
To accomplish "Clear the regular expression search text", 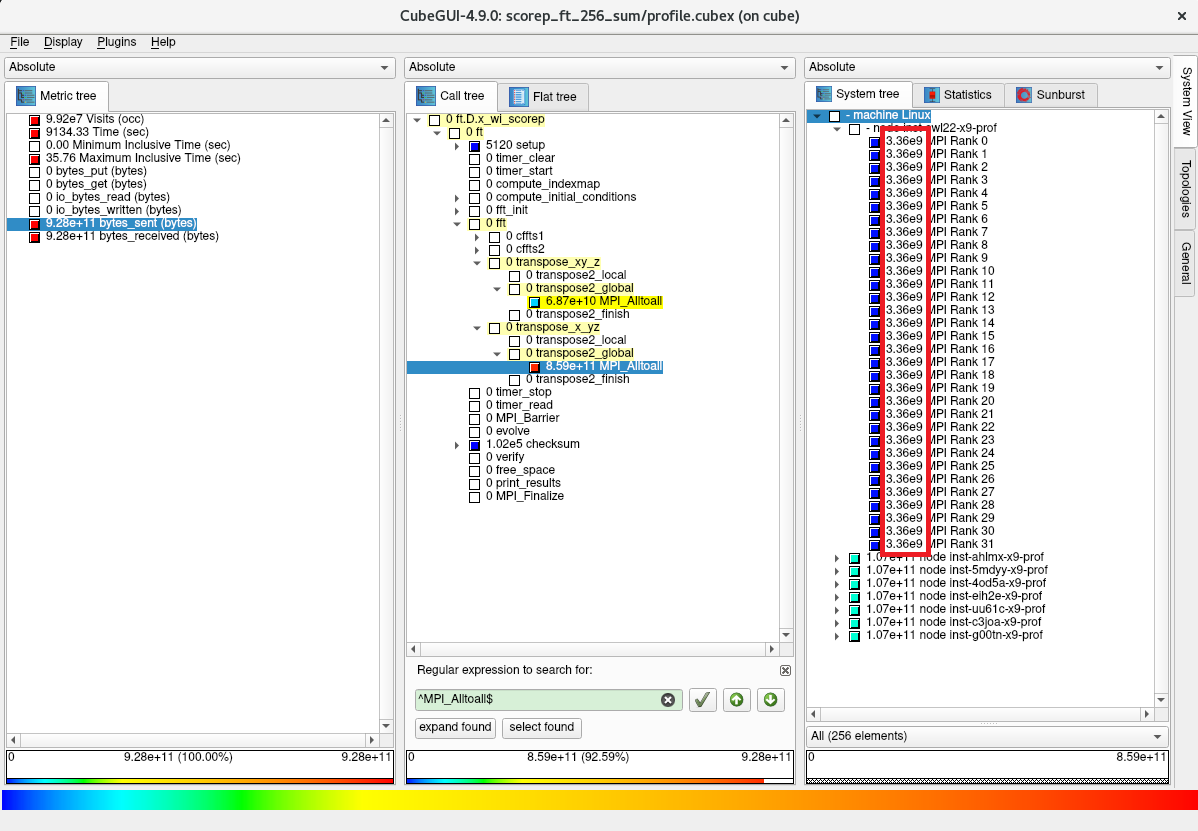I will (x=667, y=700).
